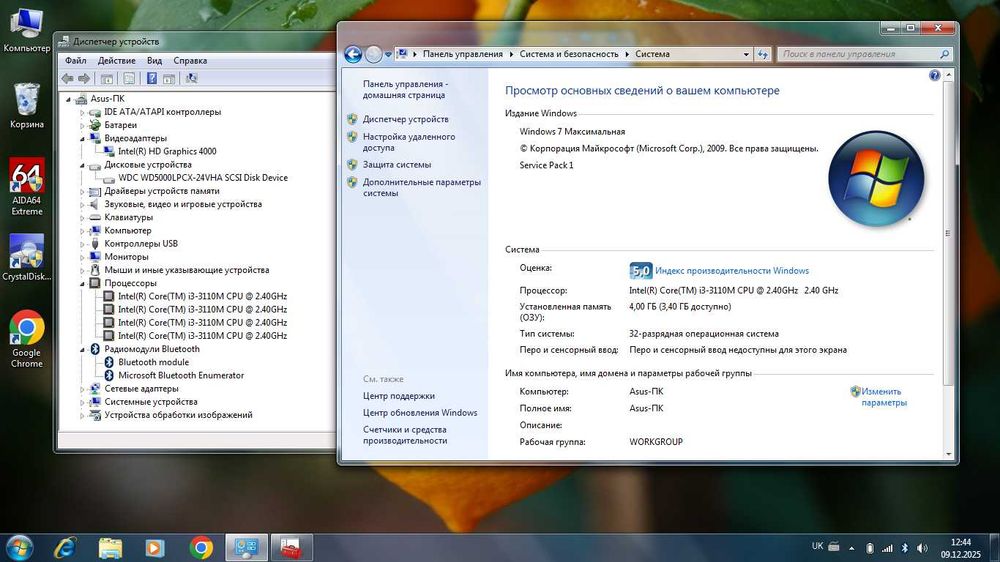Open Internet Explorer from the taskbar
The image size is (1000, 562).
(65, 548)
